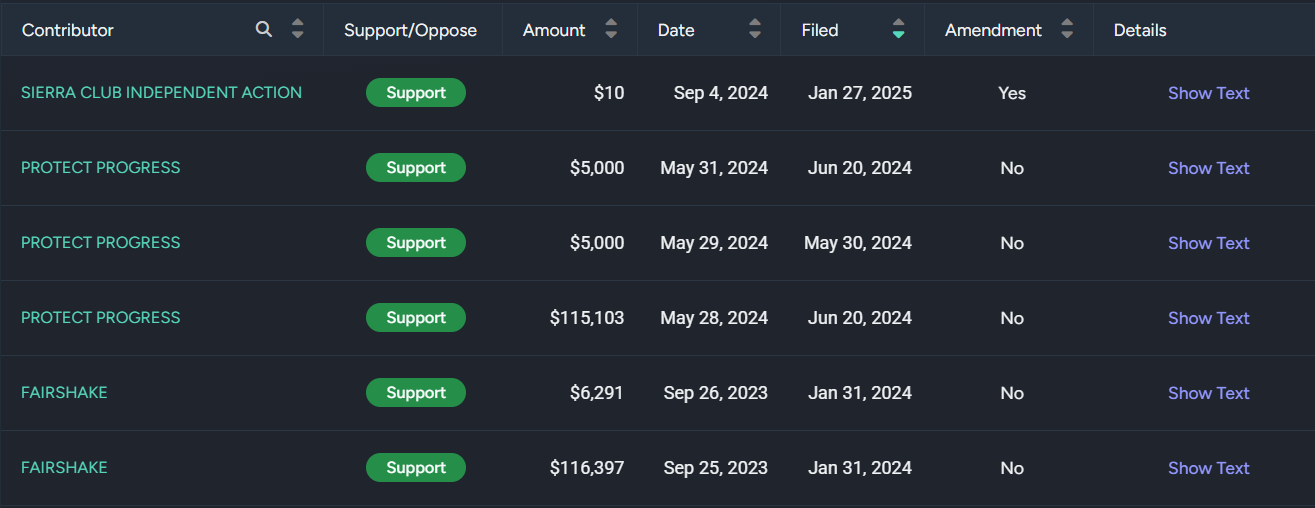Click Support badge in Sierra Club row
Screen dimensions: 1315x508
416,93
